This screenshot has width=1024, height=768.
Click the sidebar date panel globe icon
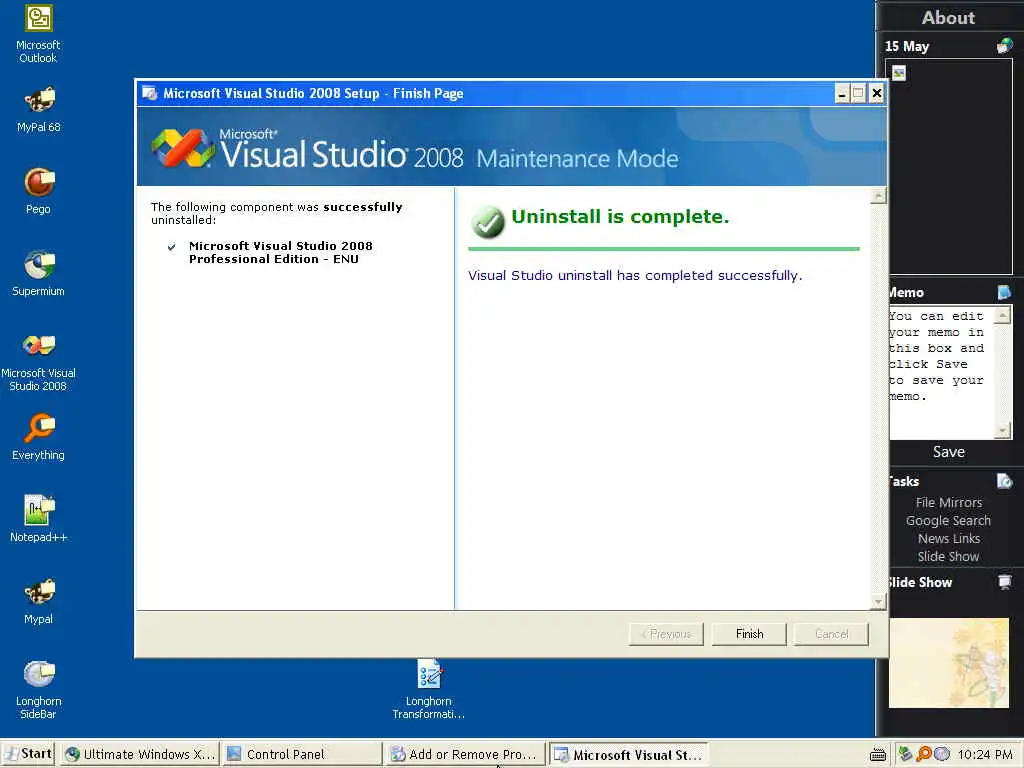[1004, 46]
